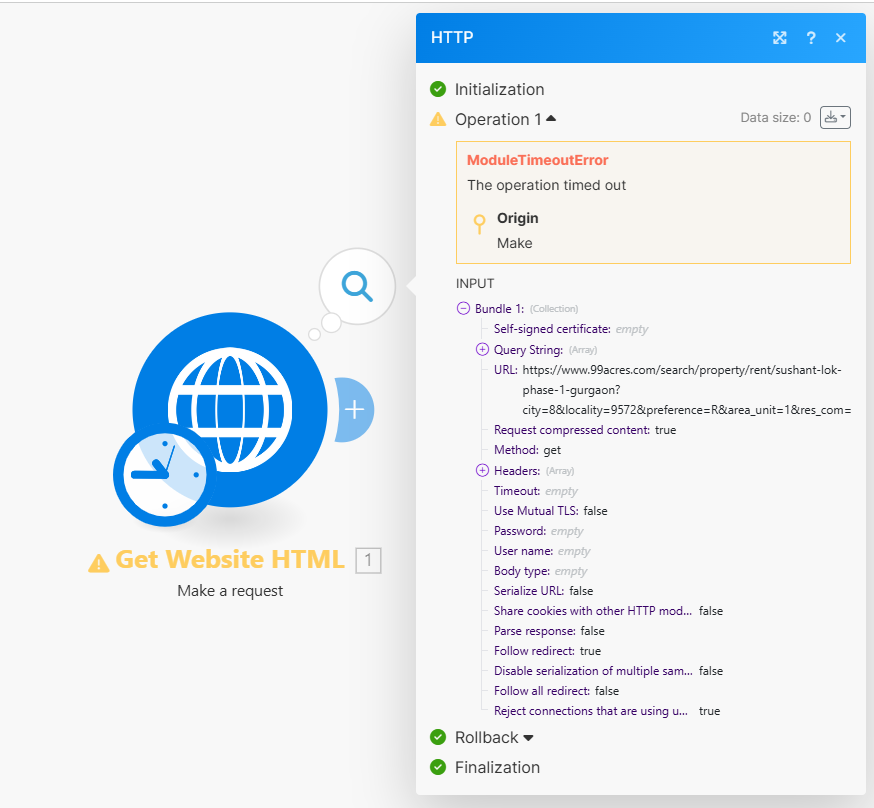Collapse the Operation 1 section
The width and height of the screenshot is (874, 808).
tap(551, 118)
